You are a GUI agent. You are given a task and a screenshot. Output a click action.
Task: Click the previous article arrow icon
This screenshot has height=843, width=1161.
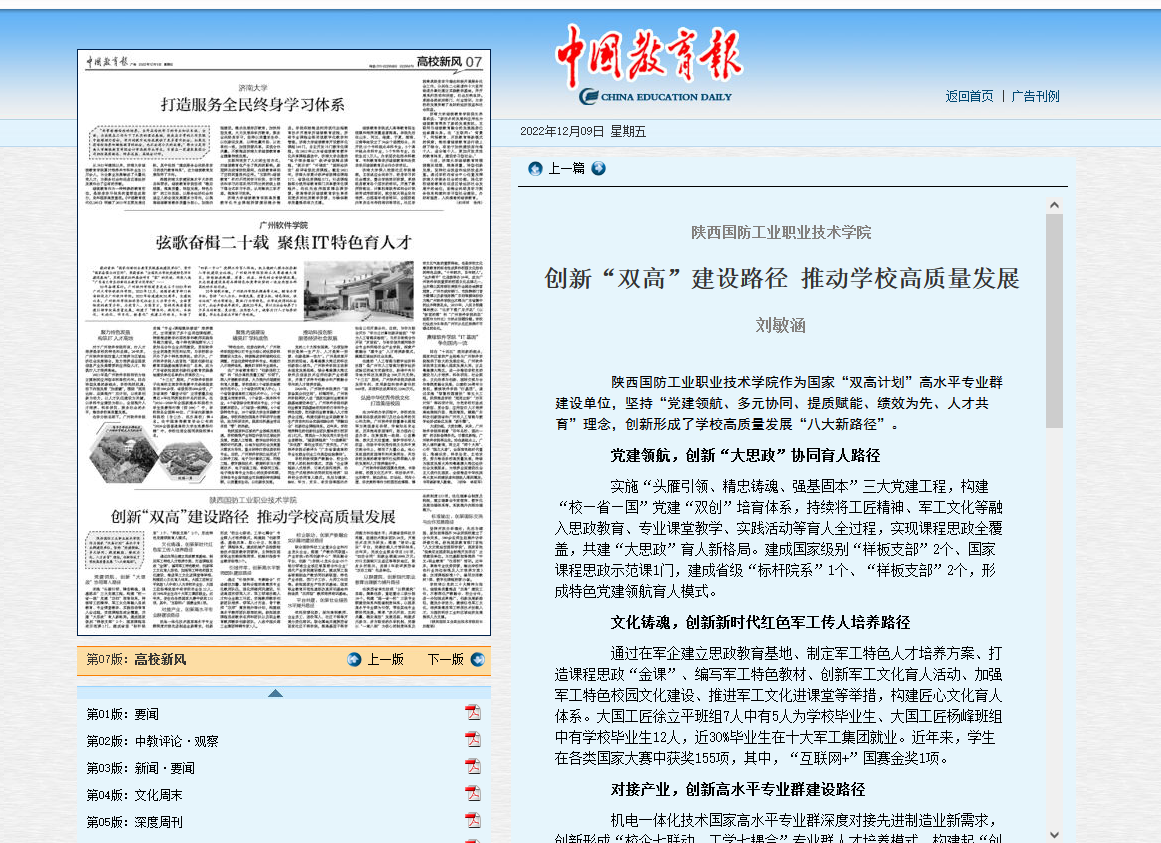click(535, 168)
